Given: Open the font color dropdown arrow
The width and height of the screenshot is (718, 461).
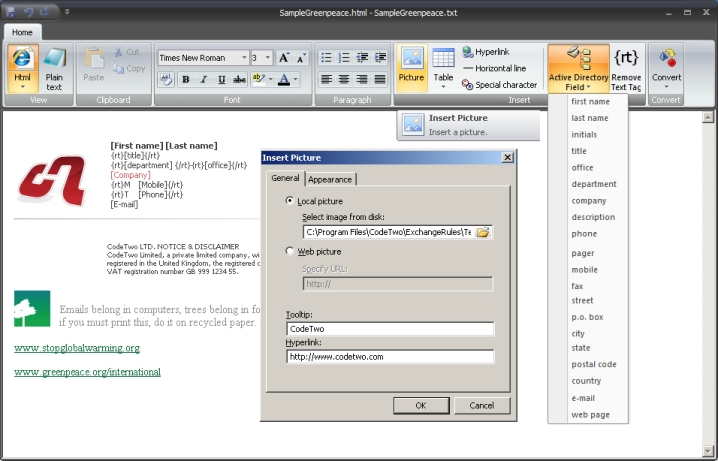Looking at the screenshot, I should click(x=296, y=79).
